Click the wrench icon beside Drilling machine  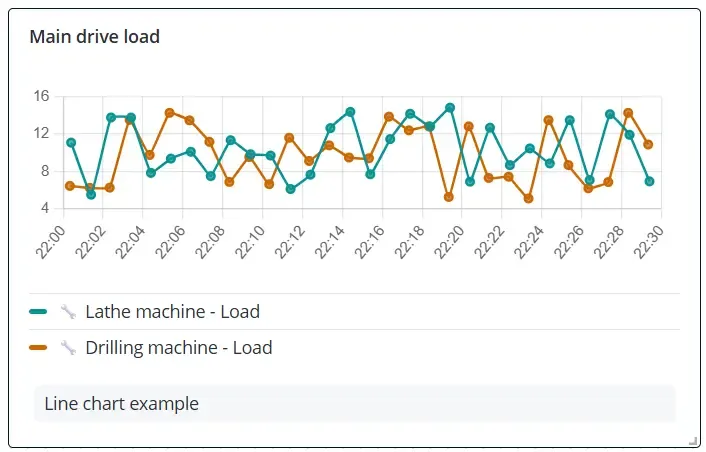(68, 348)
